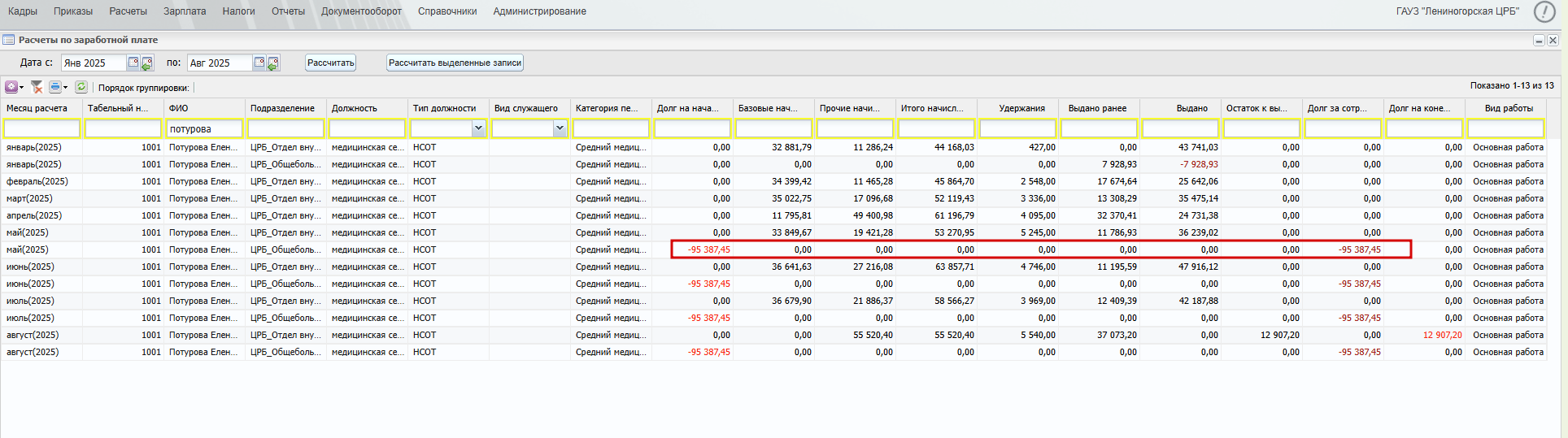Open the Отчеты menu
The height and width of the screenshot is (438, 1568).
coord(288,11)
